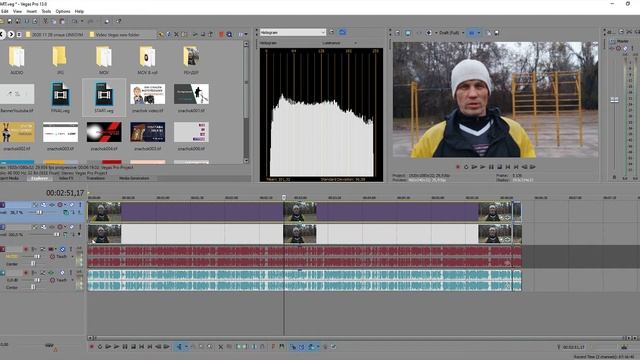Screen dimensions: 640x360
Task: Click Play under the video preview
Action: (x=482, y=167)
